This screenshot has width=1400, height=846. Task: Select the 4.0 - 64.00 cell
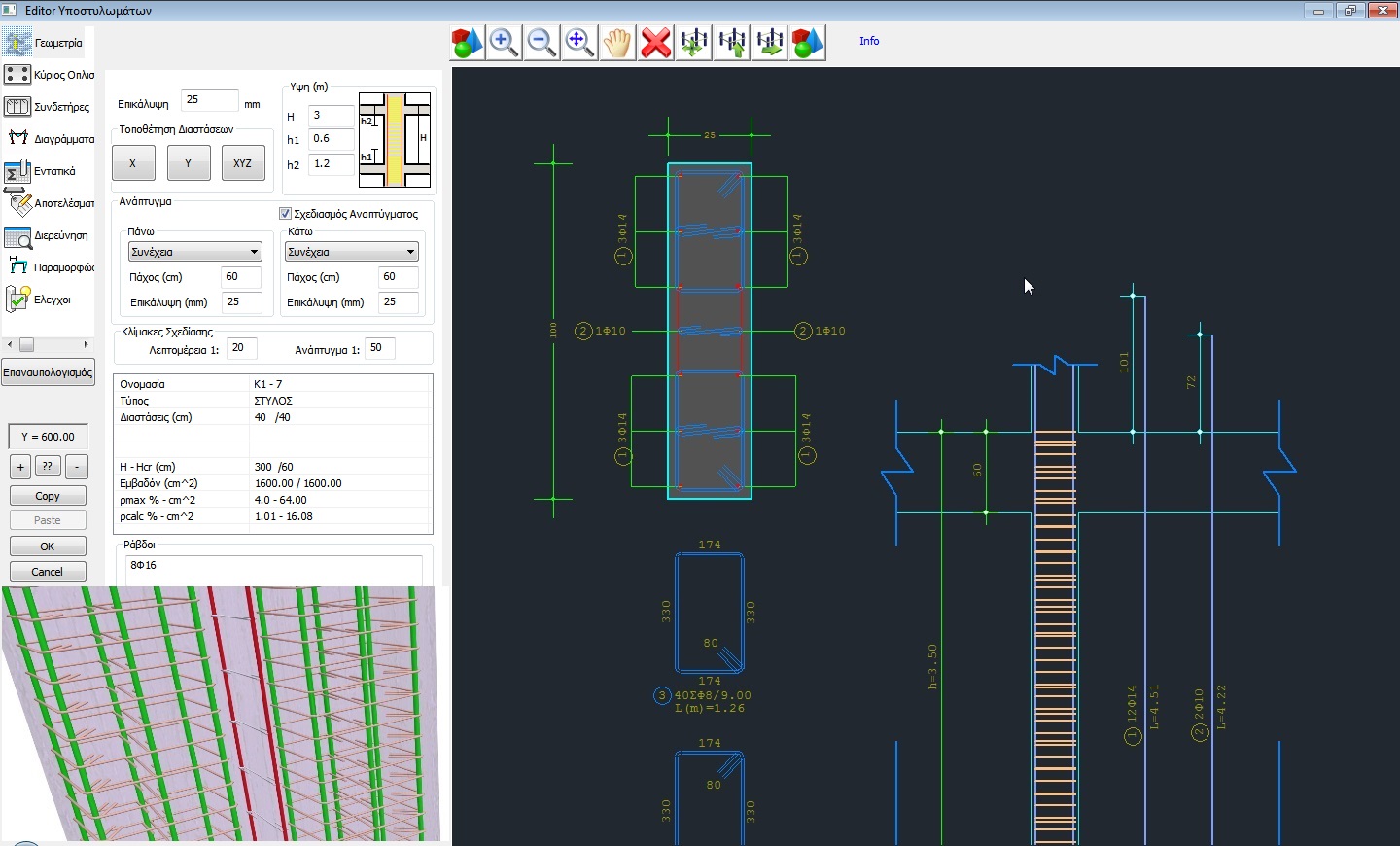pyautogui.click(x=340, y=500)
